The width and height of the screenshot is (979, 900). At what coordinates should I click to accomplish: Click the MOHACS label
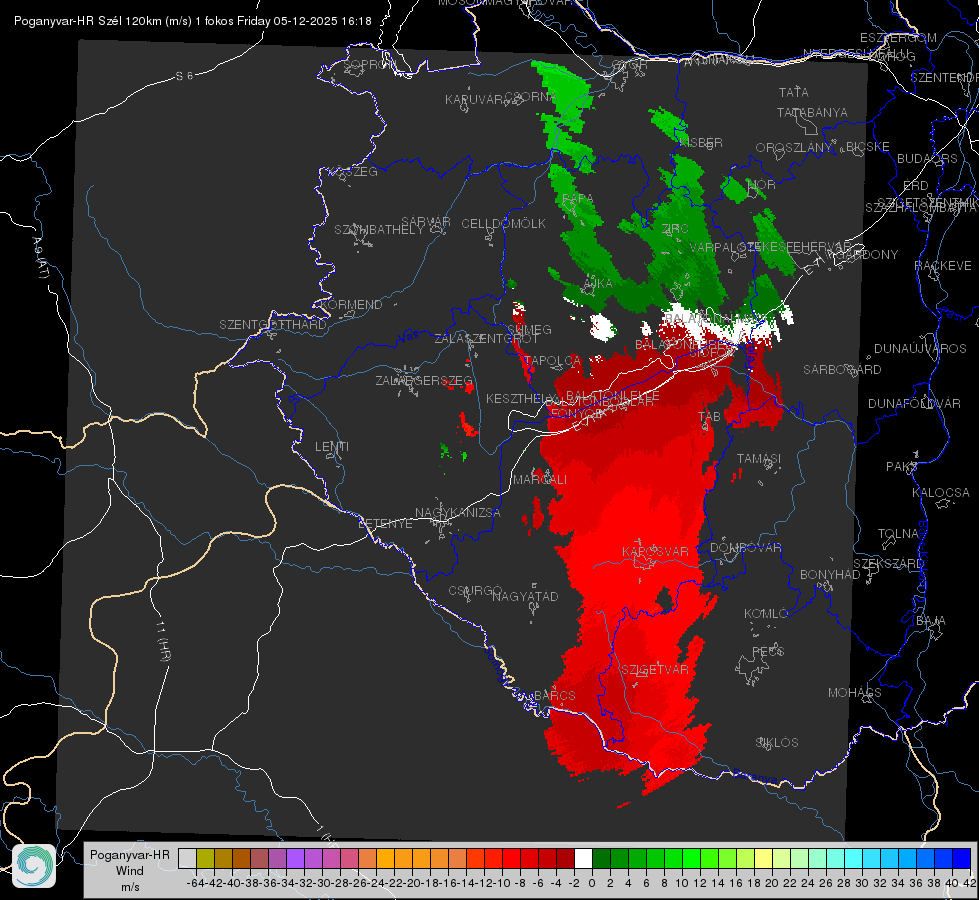pyautogui.click(x=855, y=693)
